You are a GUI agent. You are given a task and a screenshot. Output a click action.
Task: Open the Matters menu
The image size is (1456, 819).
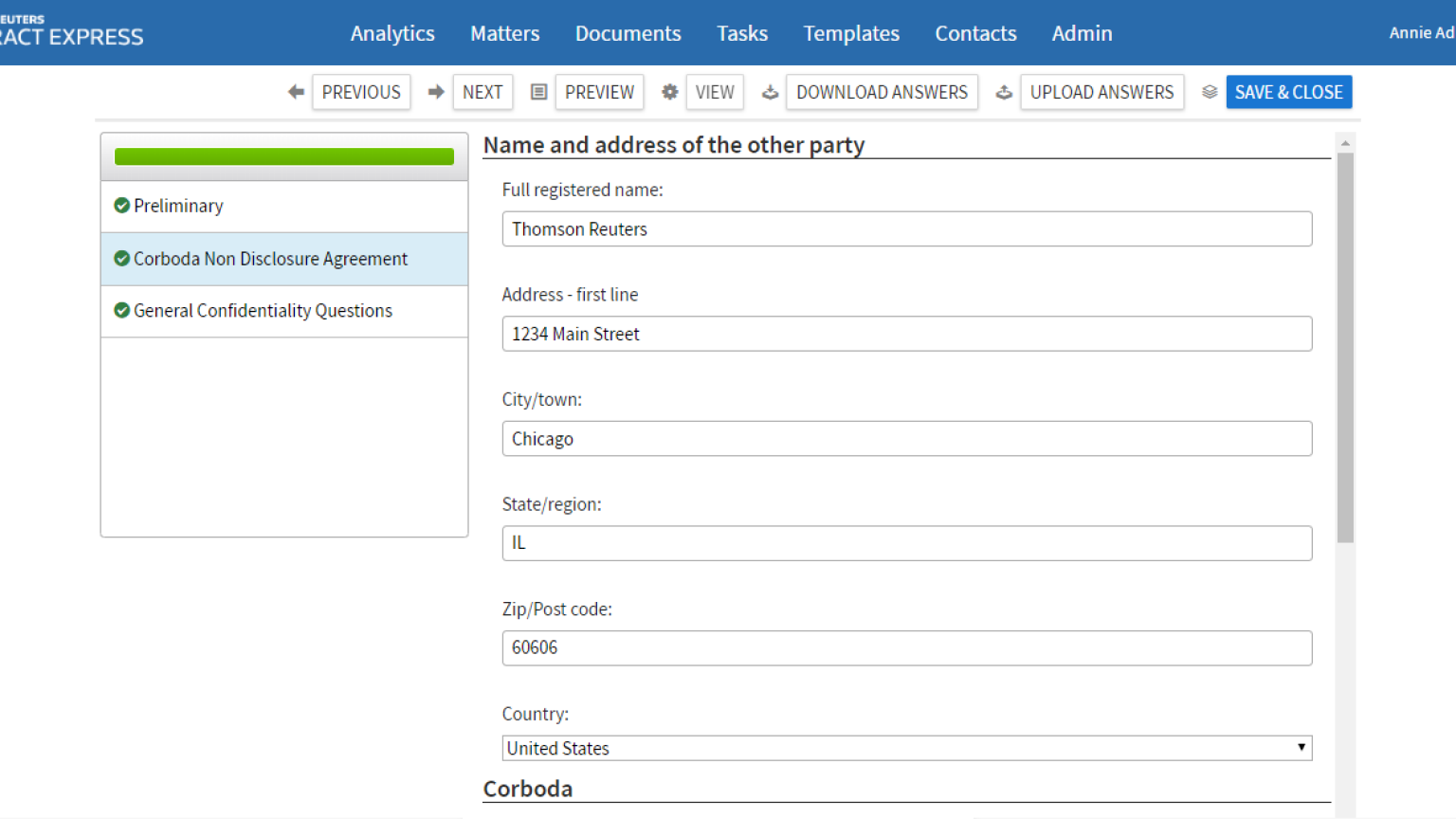point(505,33)
